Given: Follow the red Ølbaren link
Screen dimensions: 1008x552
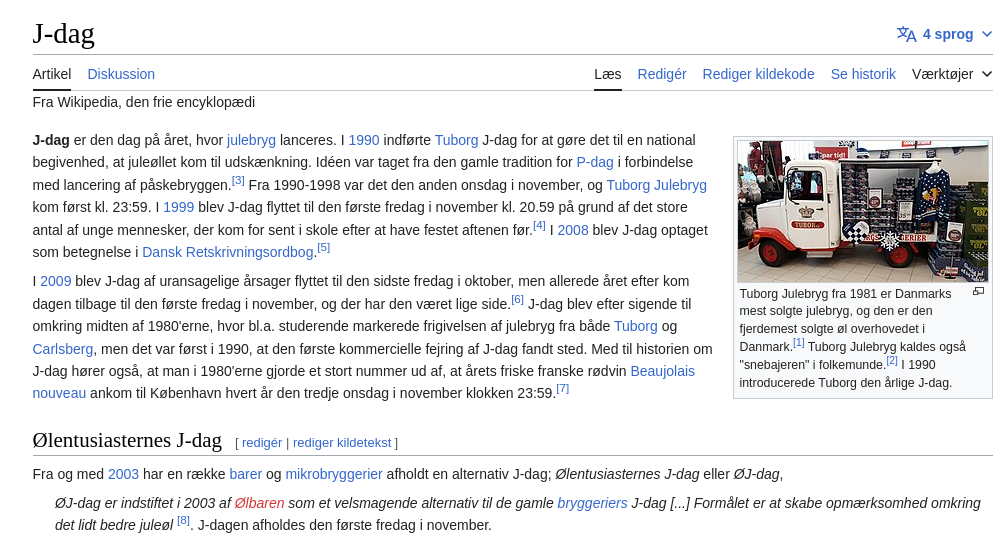Looking at the screenshot, I should tap(259, 503).
